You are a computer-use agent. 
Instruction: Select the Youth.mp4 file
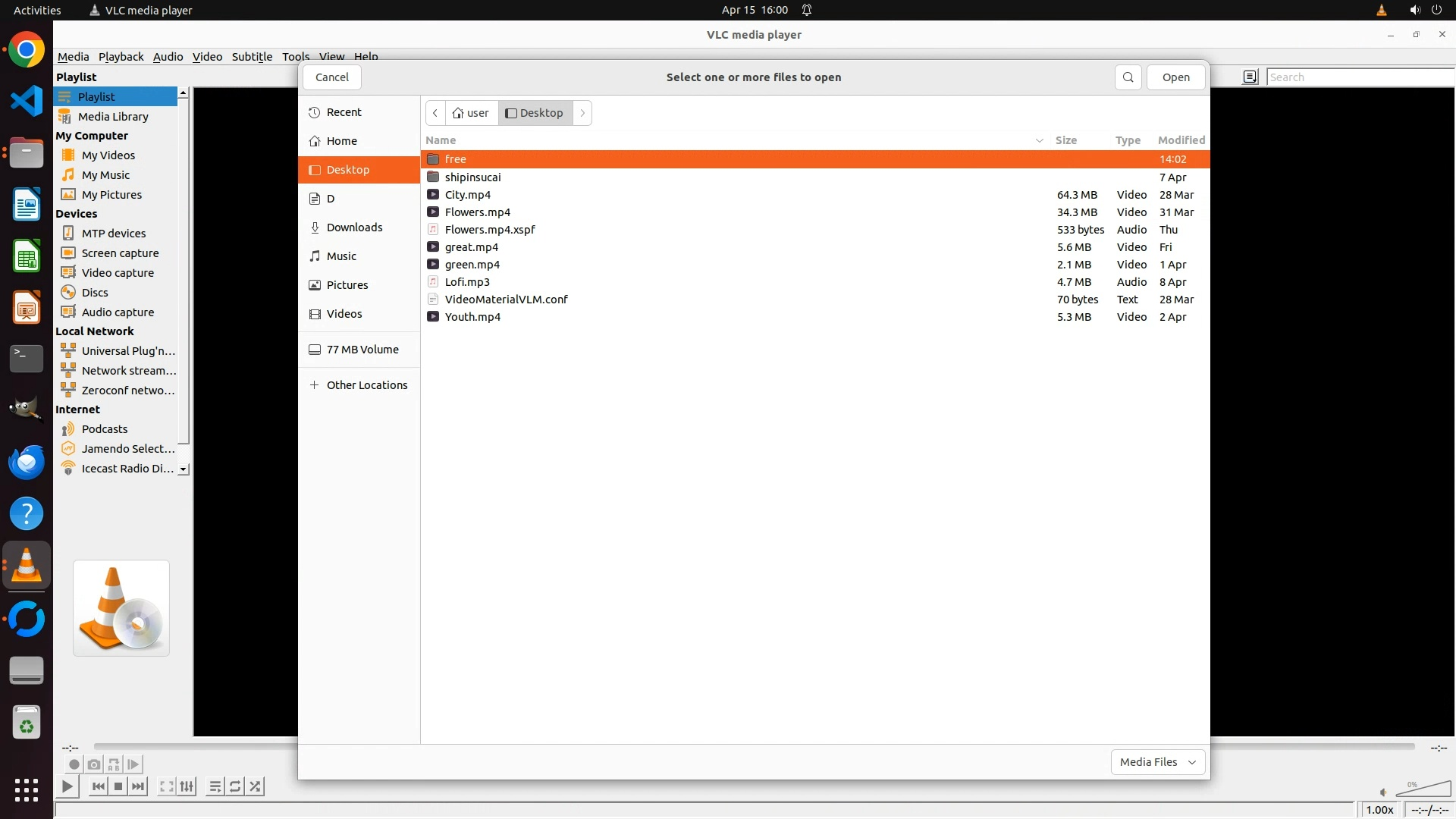click(472, 317)
